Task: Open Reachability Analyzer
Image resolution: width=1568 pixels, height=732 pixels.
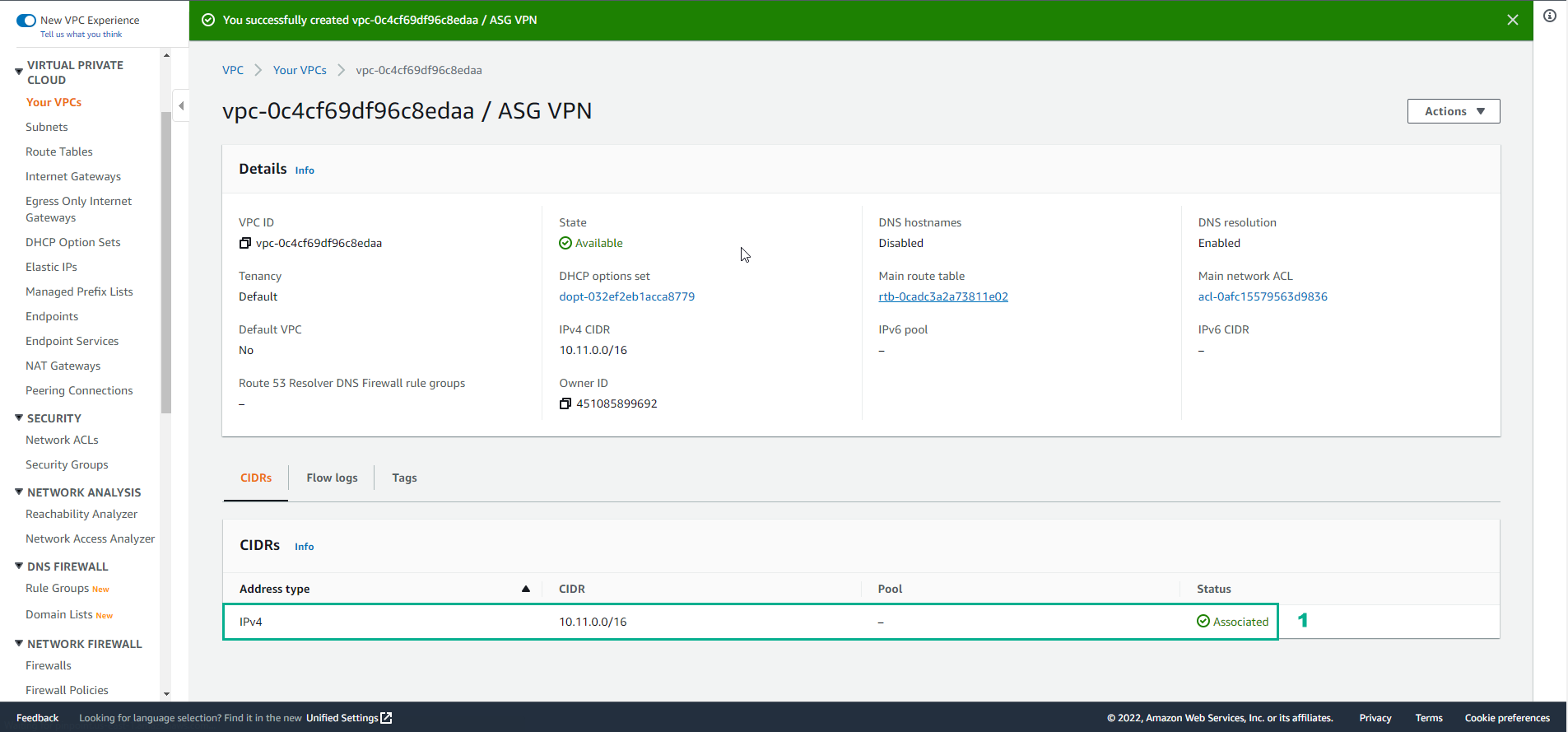Action: click(81, 514)
